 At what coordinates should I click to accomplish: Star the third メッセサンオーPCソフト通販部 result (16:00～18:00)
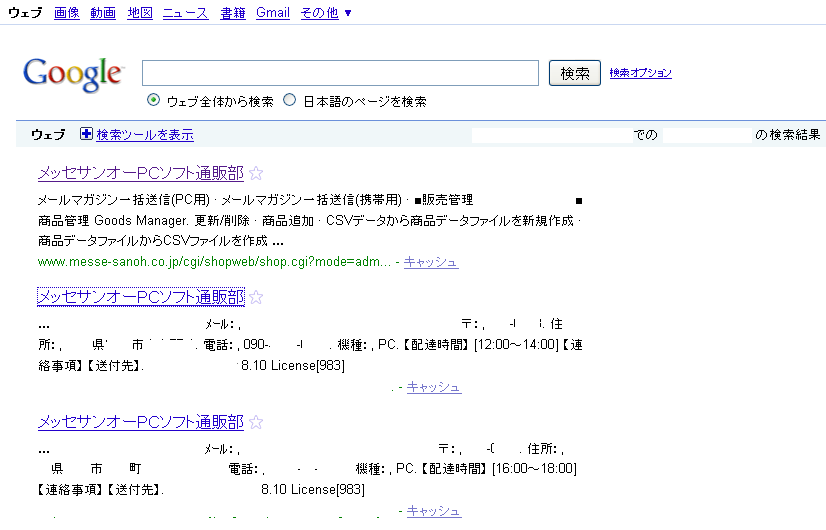pyautogui.click(x=256, y=422)
